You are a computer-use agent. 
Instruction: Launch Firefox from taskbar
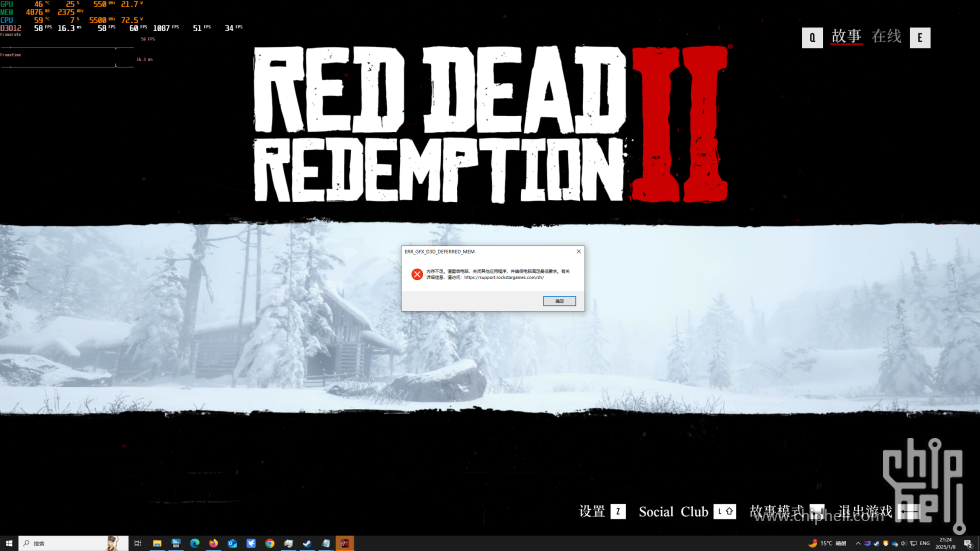tap(214, 544)
